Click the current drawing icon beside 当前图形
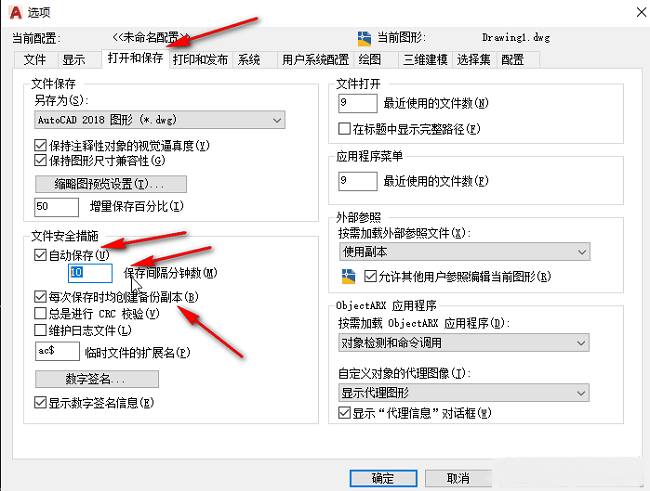The height and width of the screenshot is (491, 650). 364,39
